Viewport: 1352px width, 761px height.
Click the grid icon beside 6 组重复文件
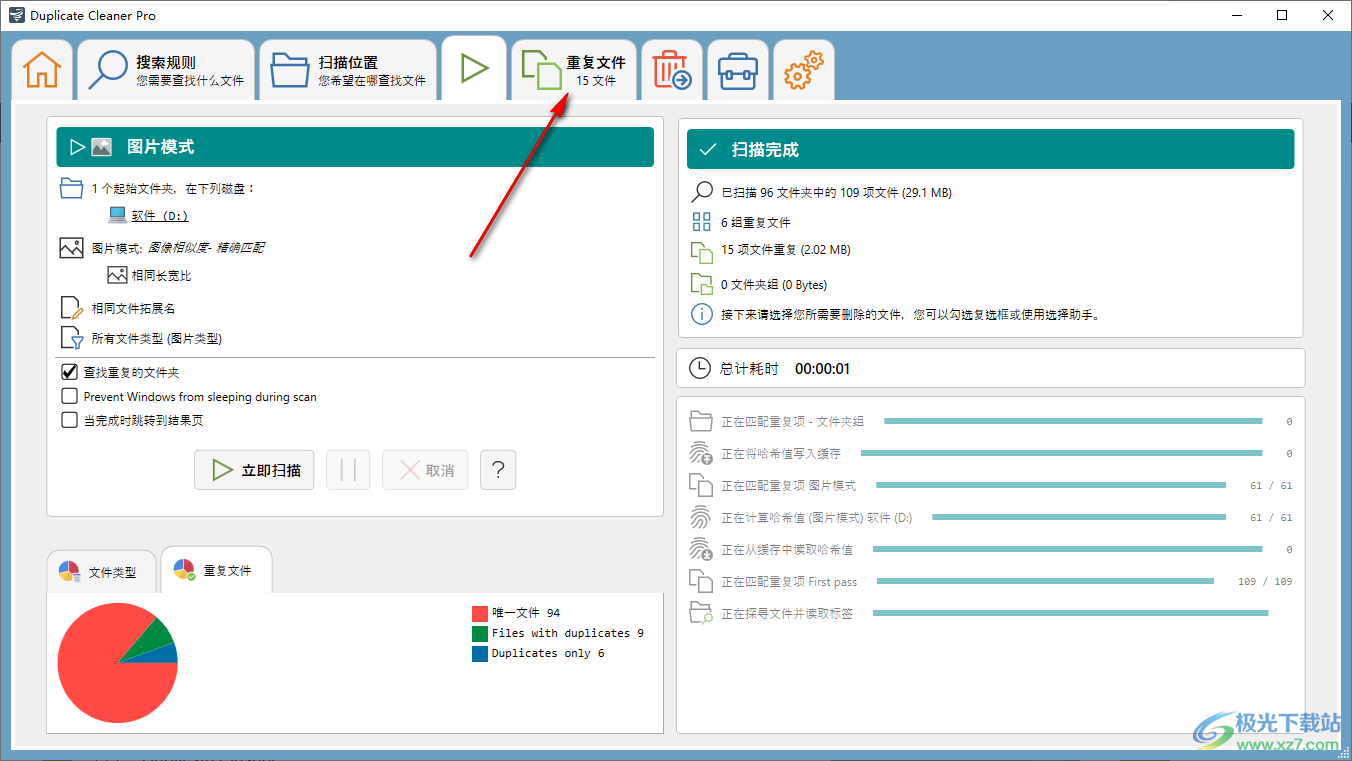[x=703, y=222]
